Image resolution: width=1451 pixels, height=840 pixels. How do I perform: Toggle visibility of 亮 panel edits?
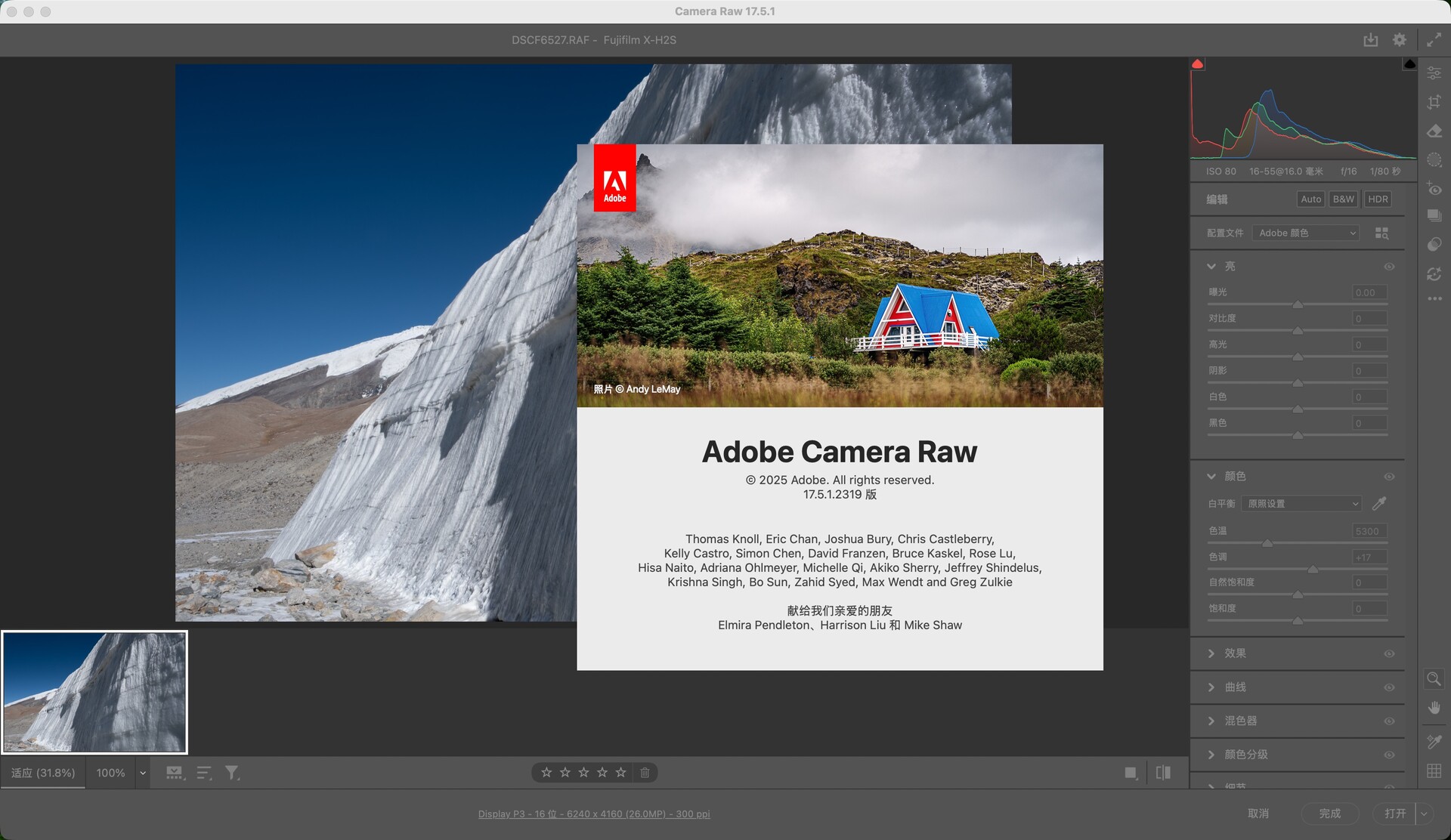1389,267
